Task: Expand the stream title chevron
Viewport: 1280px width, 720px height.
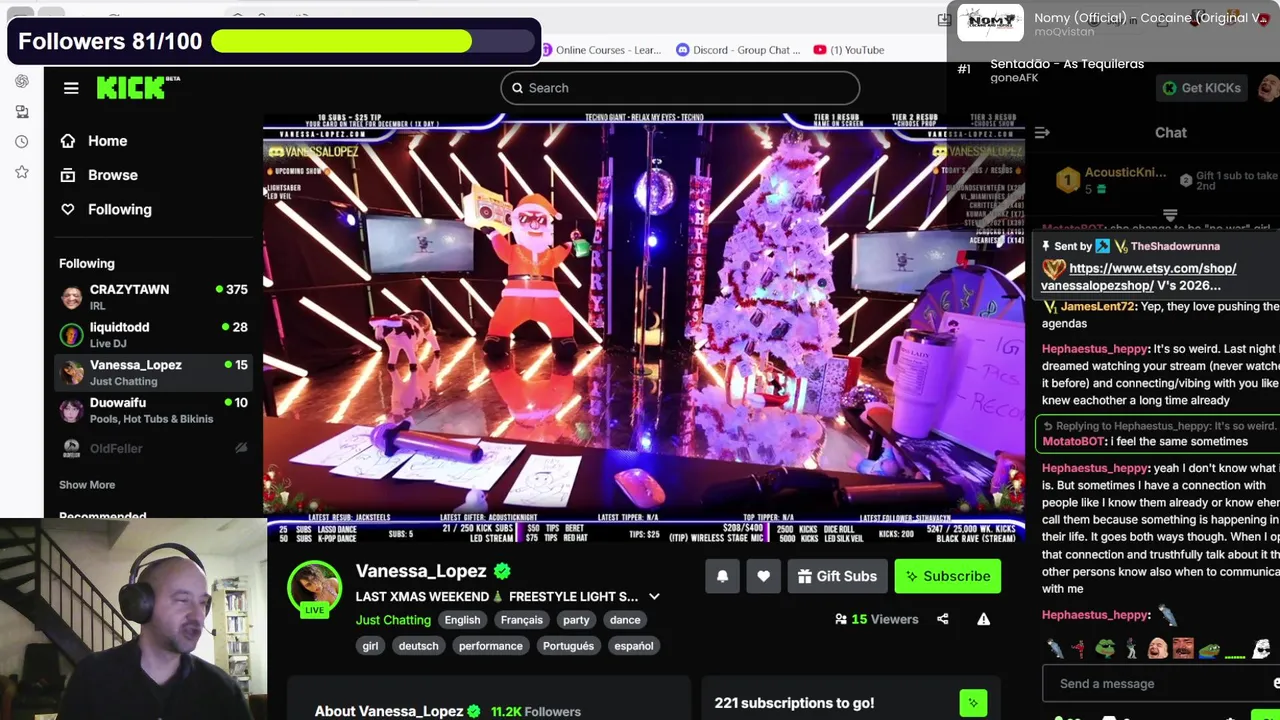Action: pos(654,597)
